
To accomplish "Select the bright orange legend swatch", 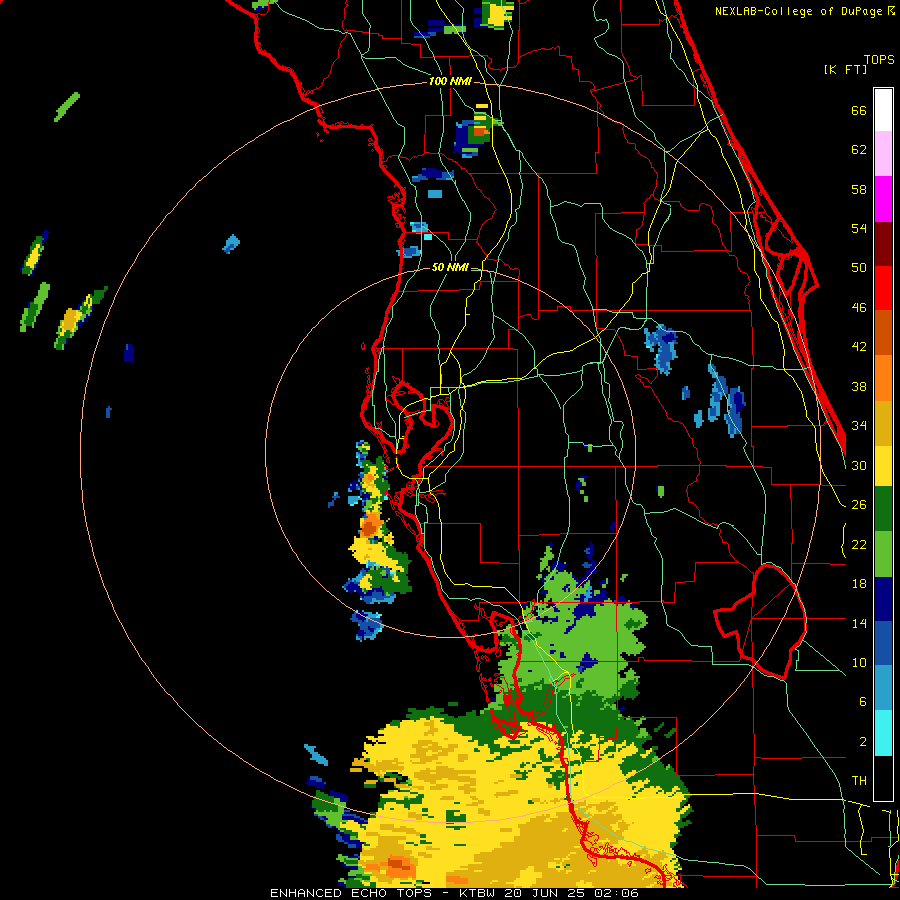I will 883,377.
